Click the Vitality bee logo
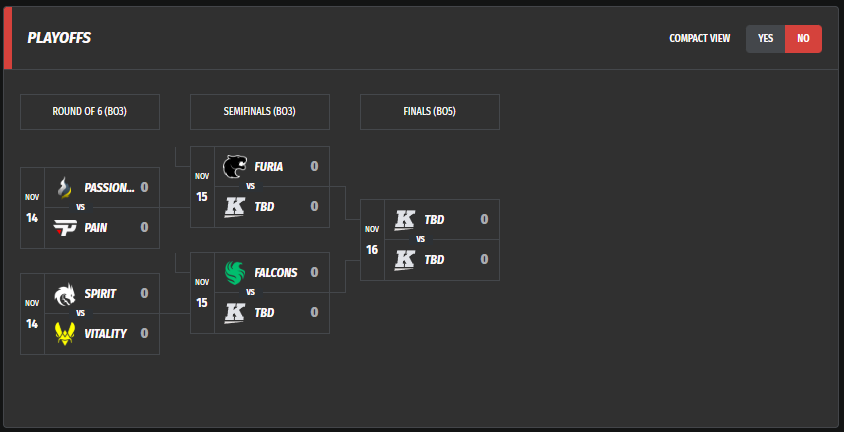The image size is (844, 432). point(65,333)
